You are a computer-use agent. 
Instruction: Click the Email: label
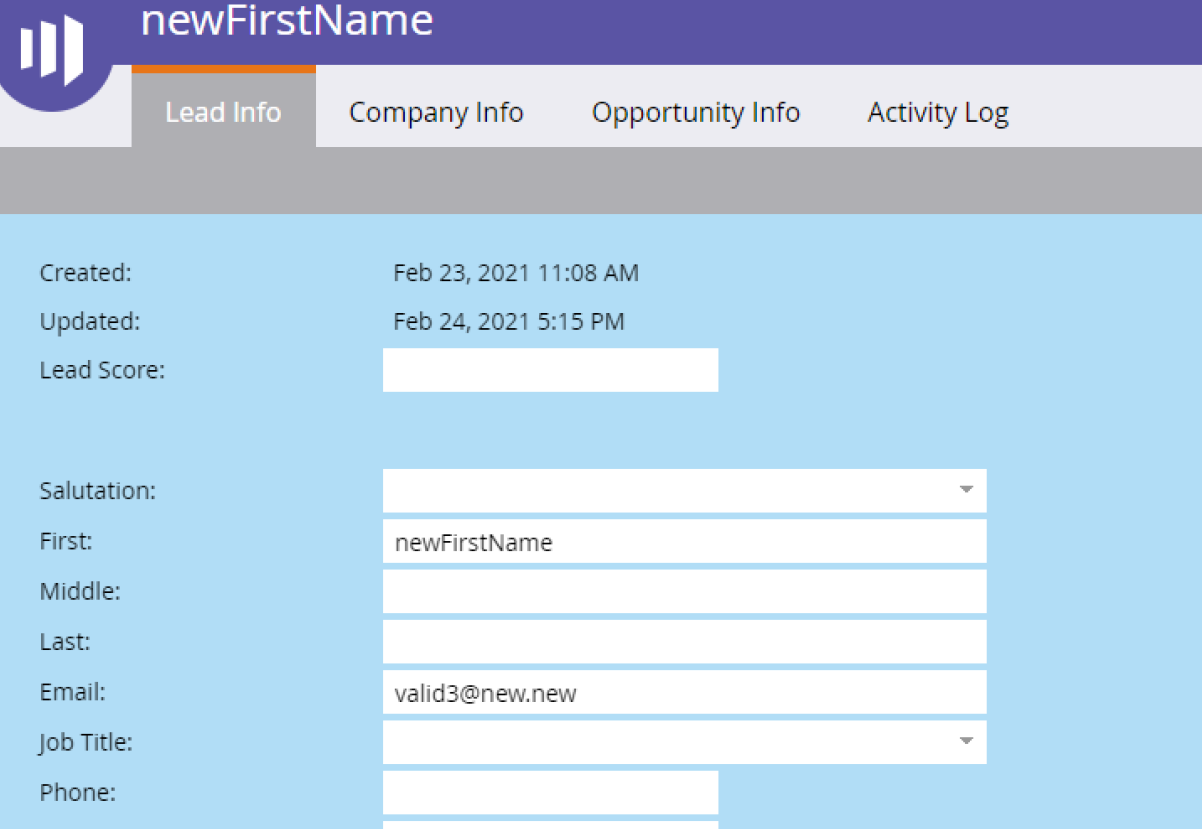click(x=73, y=691)
